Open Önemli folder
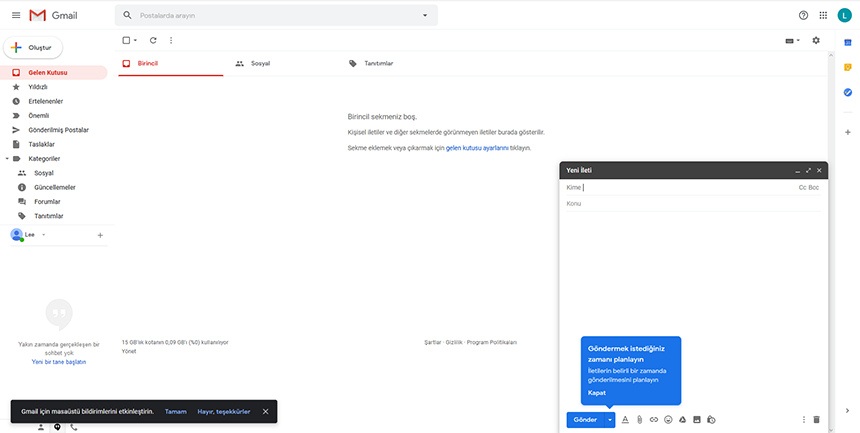Screen dimensions: 860x433 [54, 116]
